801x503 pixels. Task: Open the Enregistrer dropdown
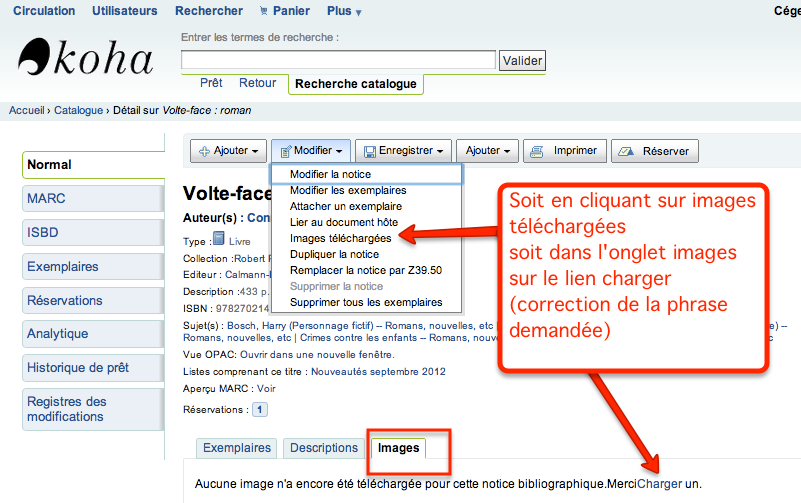point(404,151)
